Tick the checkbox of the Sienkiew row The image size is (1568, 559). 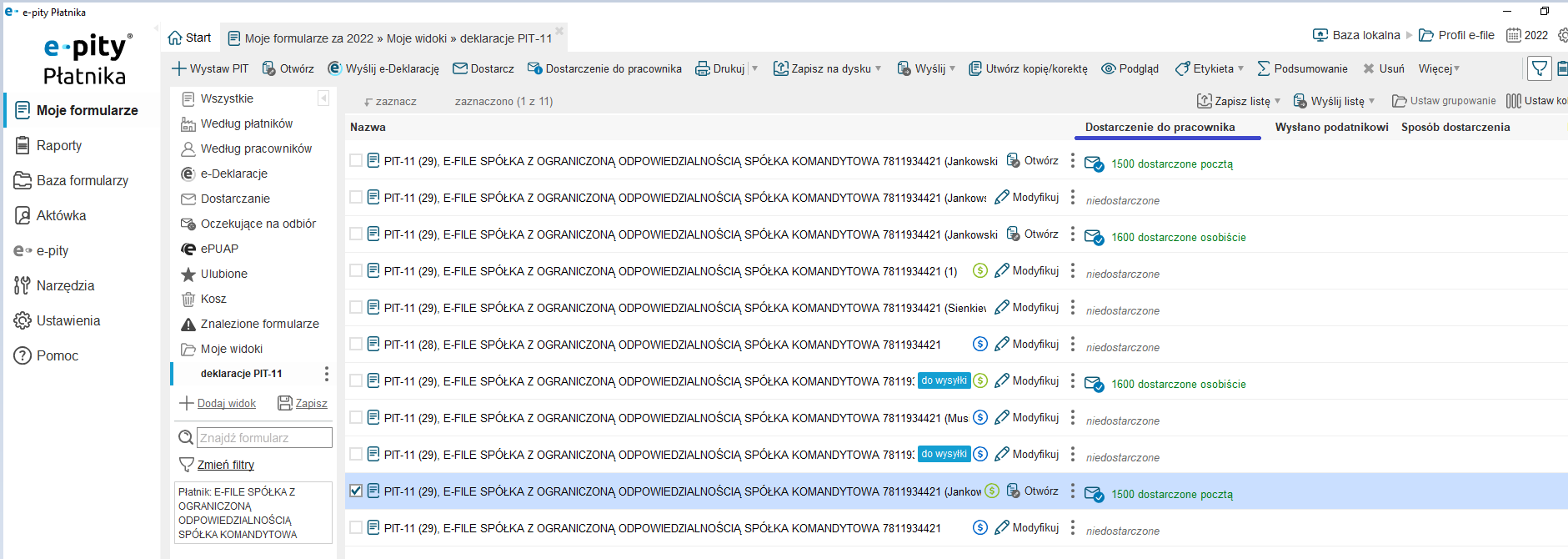coord(356,307)
